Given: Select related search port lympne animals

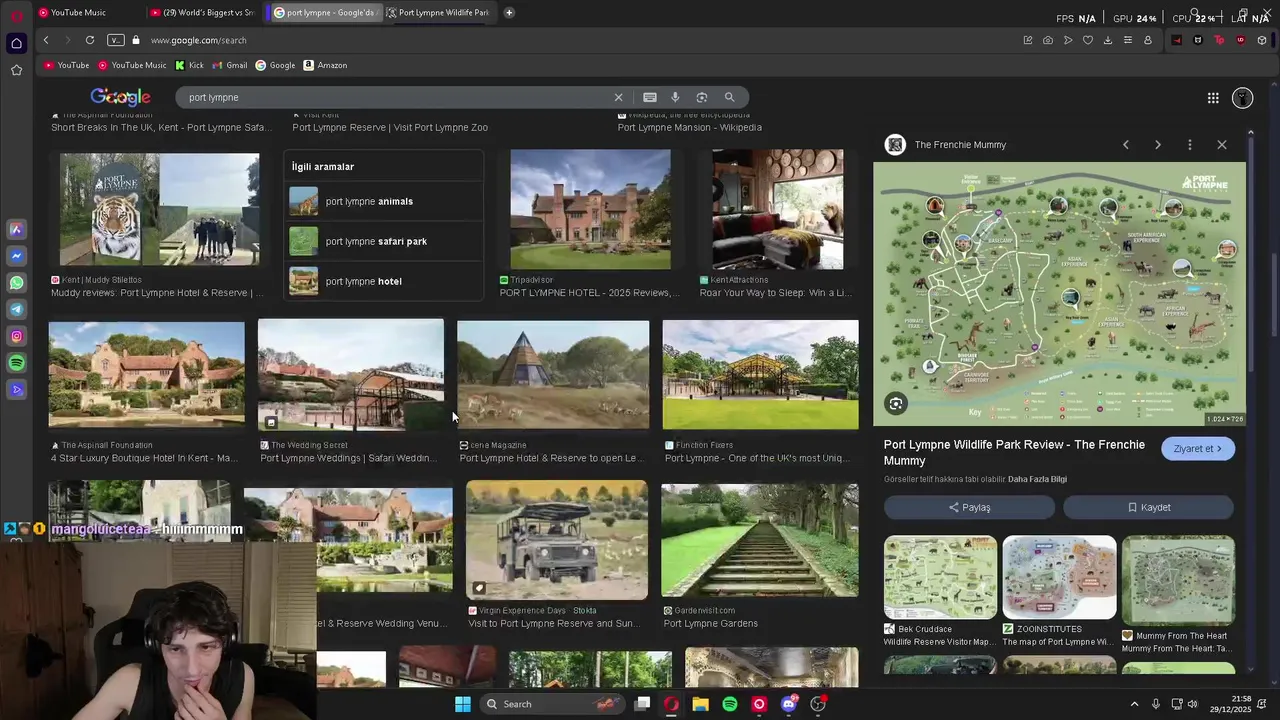Looking at the screenshot, I should pyautogui.click(x=384, y=201).
